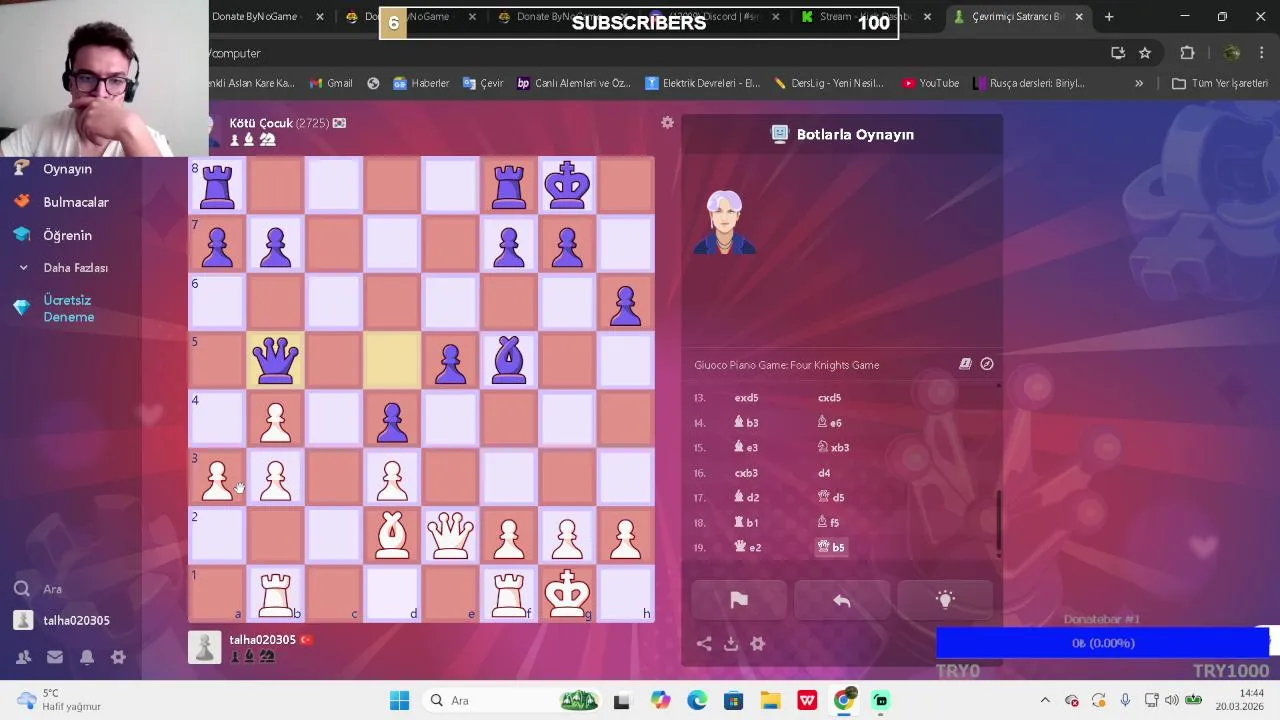This screenshot has height=720, width=1280.
Task: Open browser extensions puzzle icon
Action: pyautogui.click(x=1187, y=53)
